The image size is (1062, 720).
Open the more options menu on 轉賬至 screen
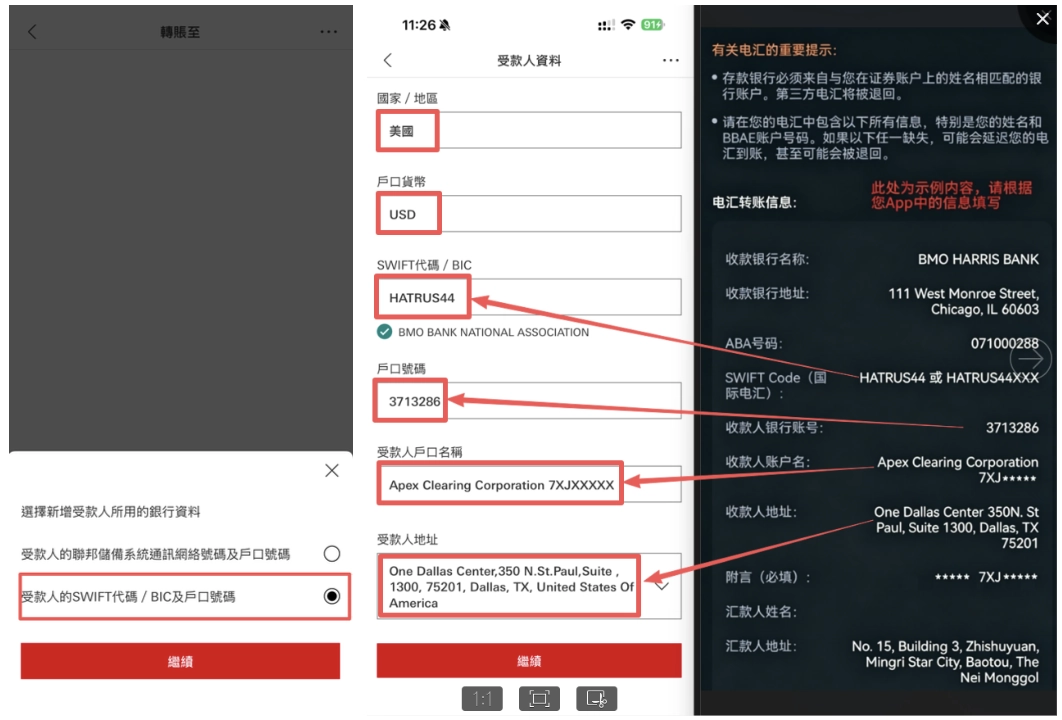tap(328, 32)
